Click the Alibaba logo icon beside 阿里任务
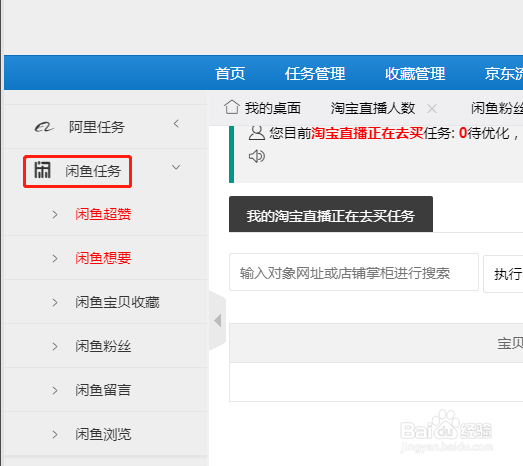Viewport: 523px width, 466px height. pos(44,127)
